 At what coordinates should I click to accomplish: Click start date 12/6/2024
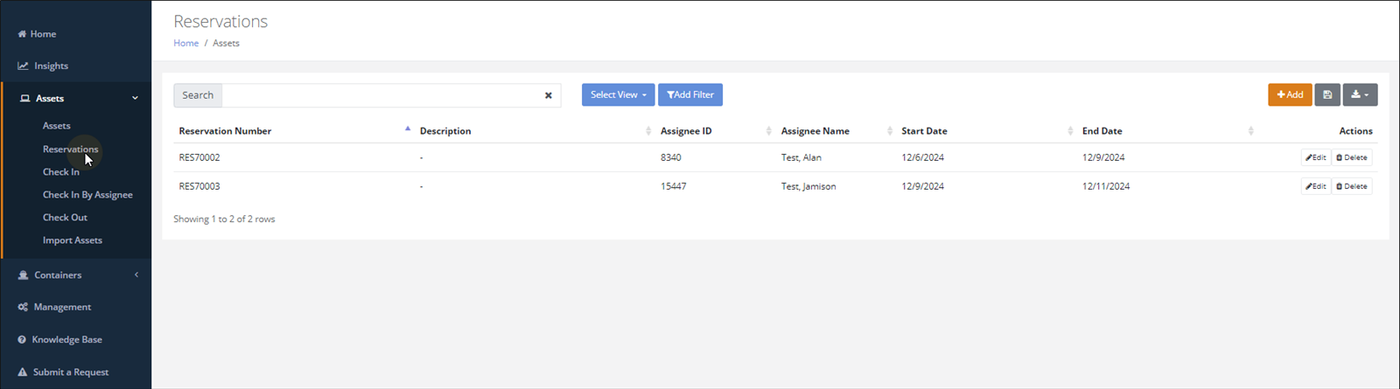tap(923, 158)
